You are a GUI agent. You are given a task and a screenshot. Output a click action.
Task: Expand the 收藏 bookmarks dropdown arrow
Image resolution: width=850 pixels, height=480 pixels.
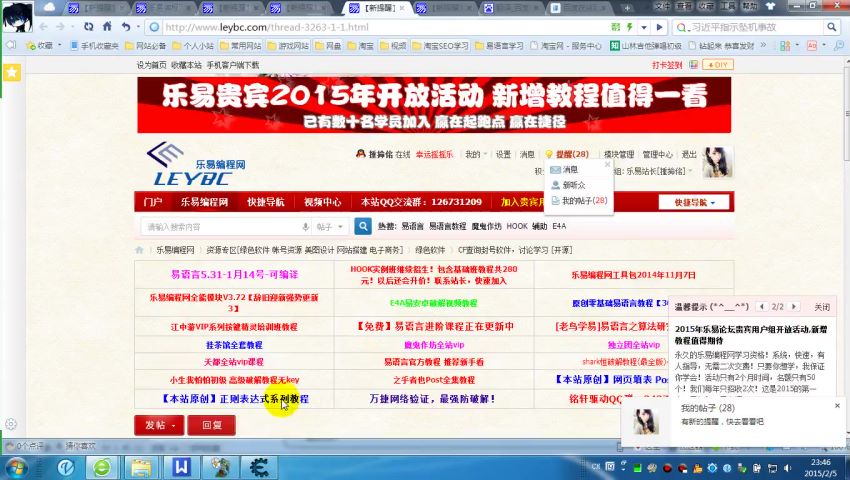pos(59,45)
